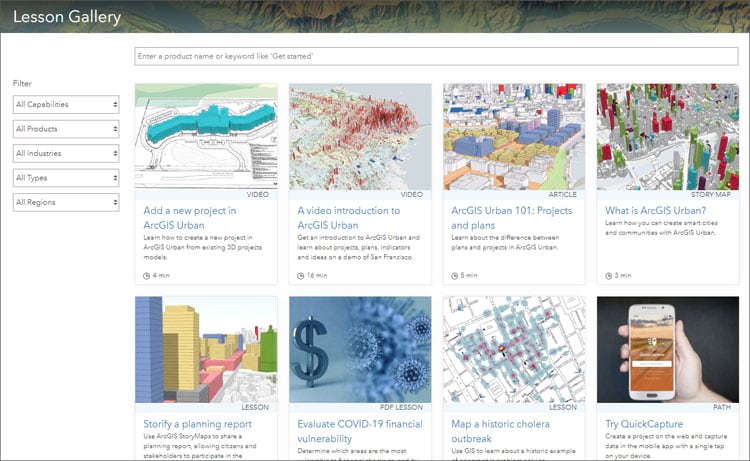Click the Lesson Gallery heading
This screenshot has width=750, height=461.
pyautogui.click(x=67, y=17)
